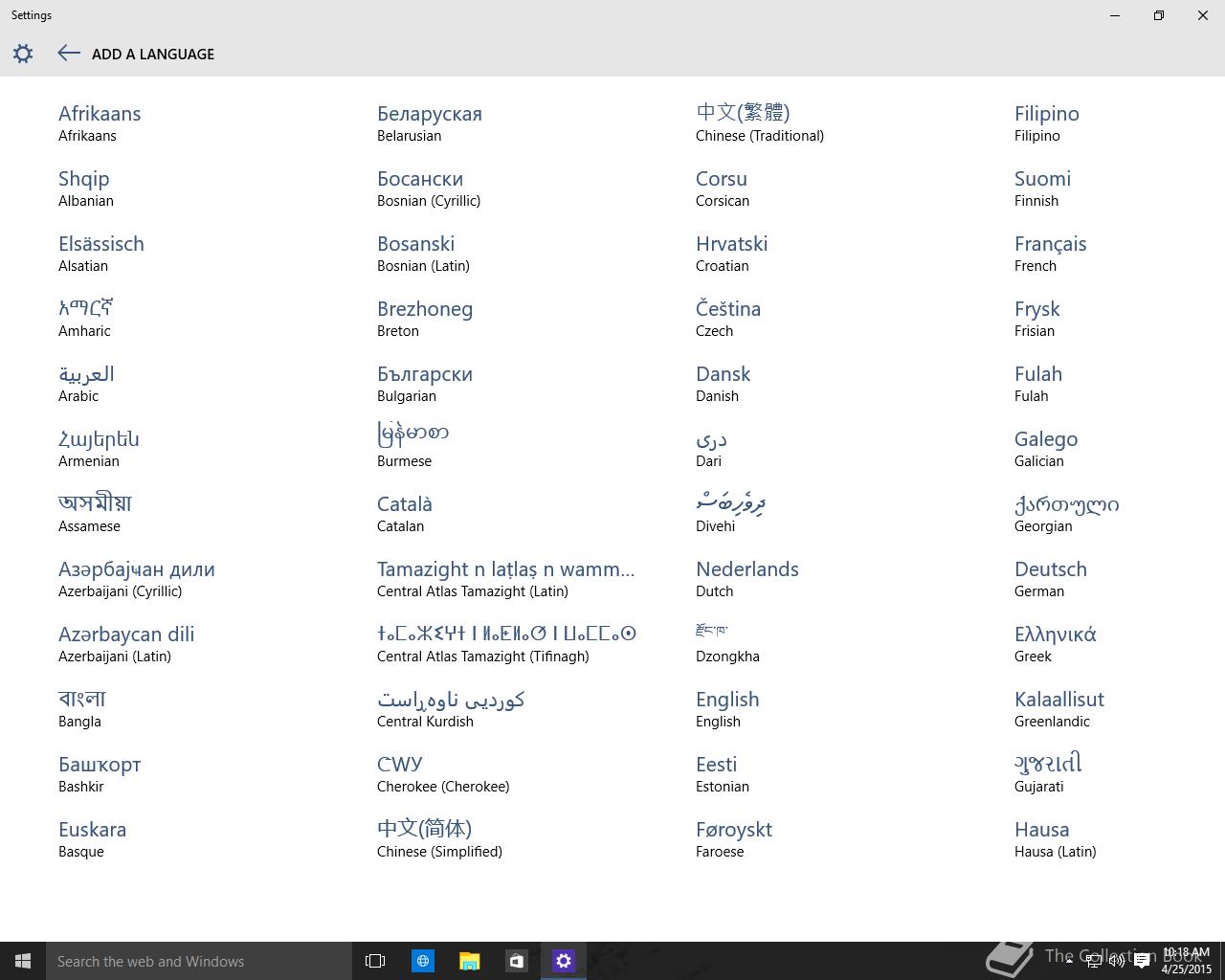The image size is (1225, 980).
Task: Choose Bosnian (Cyrillic)
Action: [429, 189]
